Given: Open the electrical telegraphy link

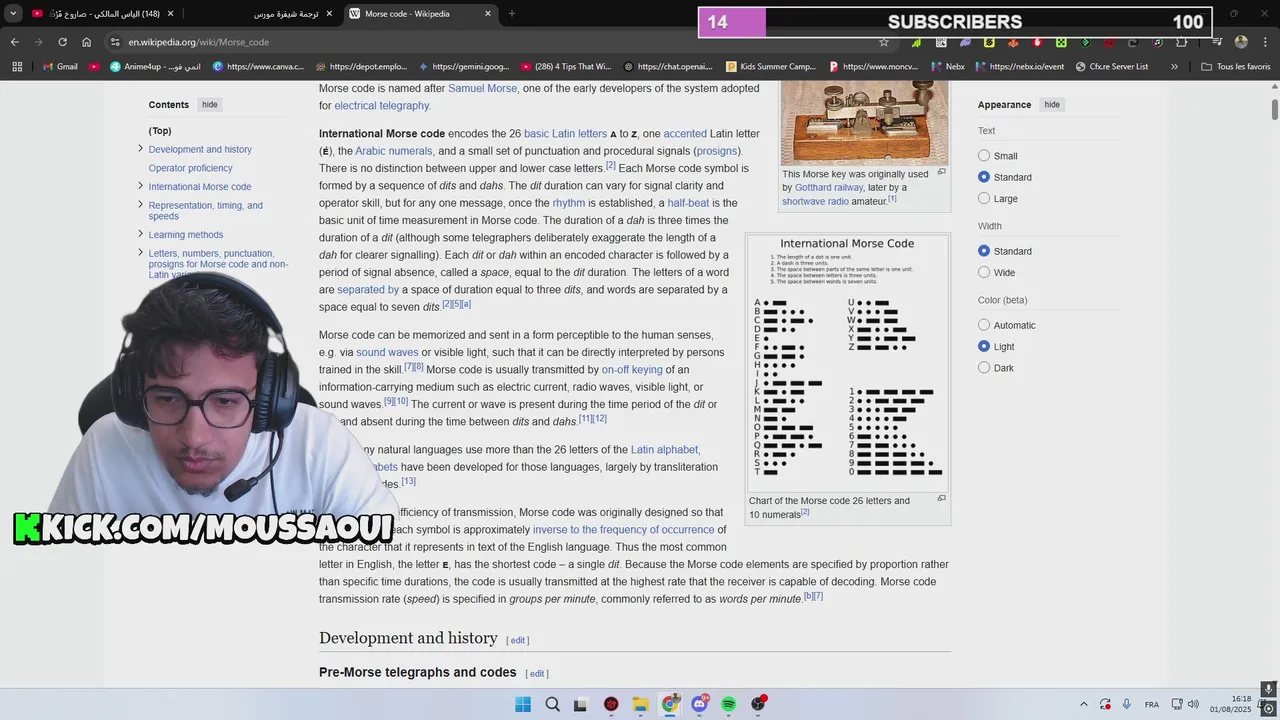Looking at the screenshot, I should point(381,105).
